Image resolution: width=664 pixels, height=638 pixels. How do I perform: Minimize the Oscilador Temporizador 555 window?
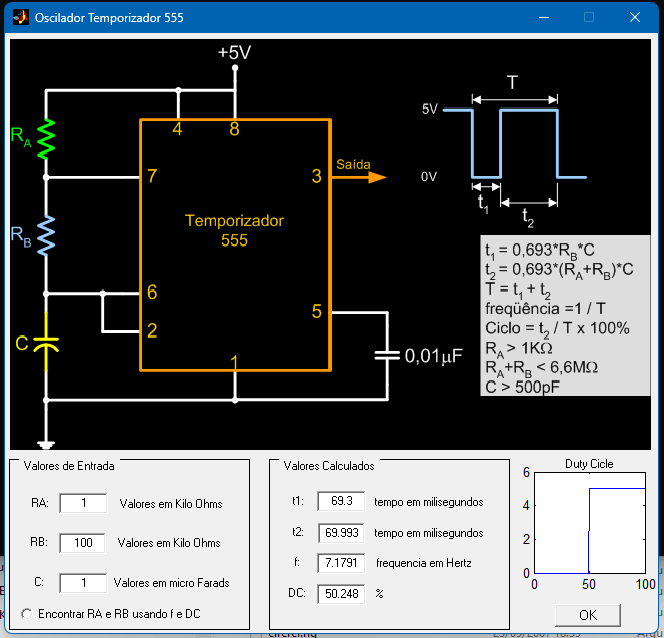pyautogui.click(x=544, y=17)
